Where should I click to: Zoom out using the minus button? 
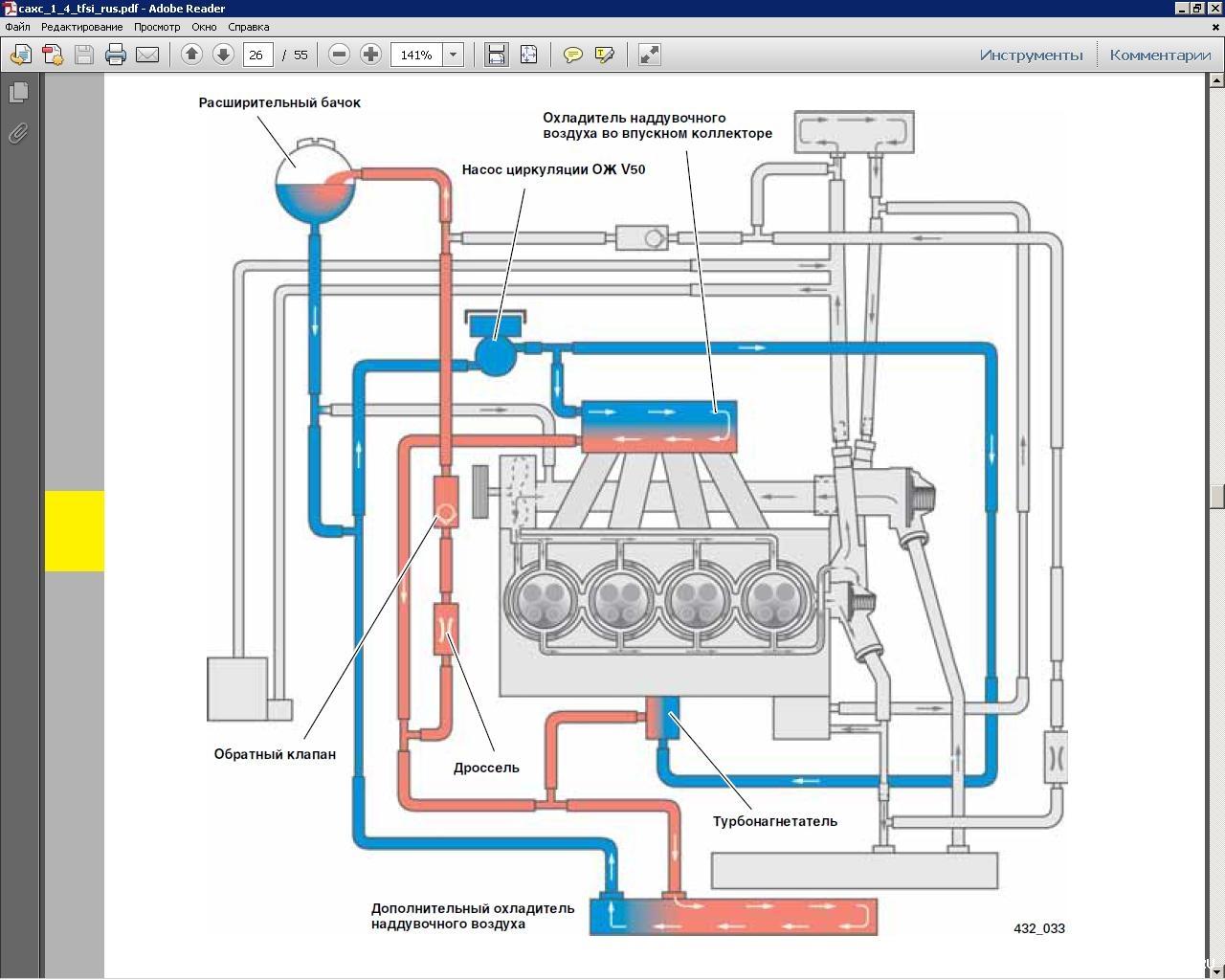pyautogui.click(x=339, y=55)
